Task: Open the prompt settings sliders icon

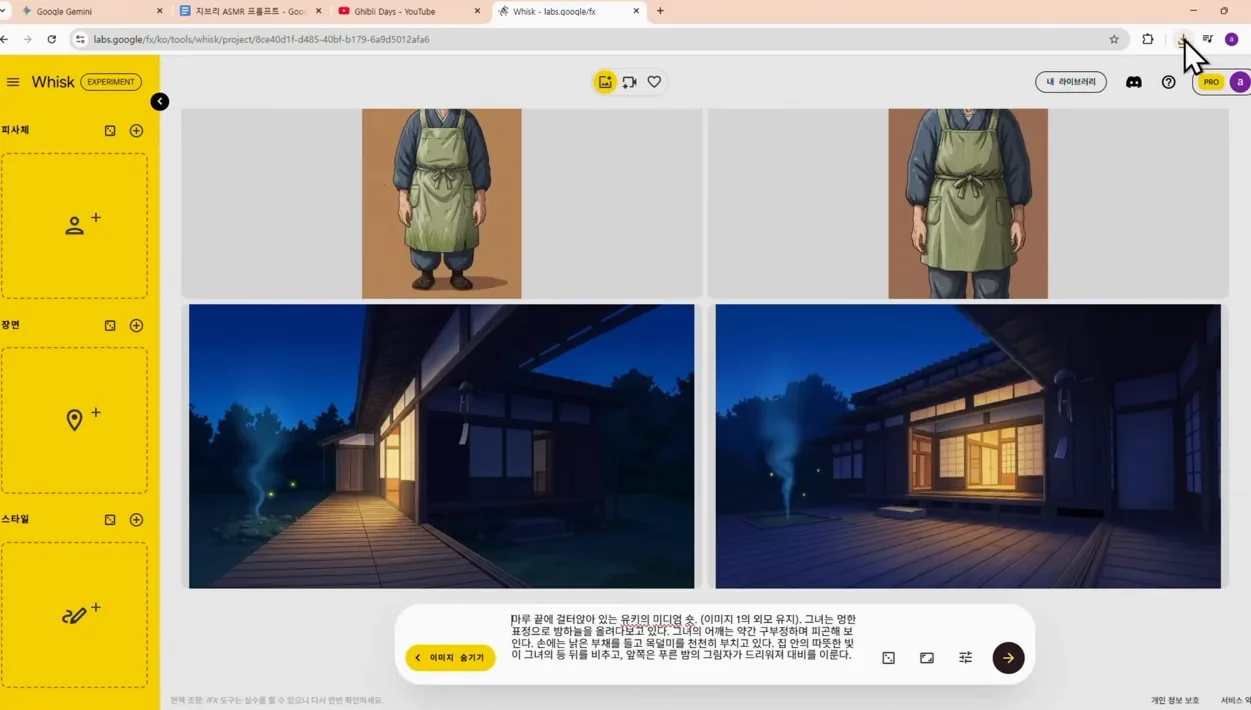Action: click(965, 658)
